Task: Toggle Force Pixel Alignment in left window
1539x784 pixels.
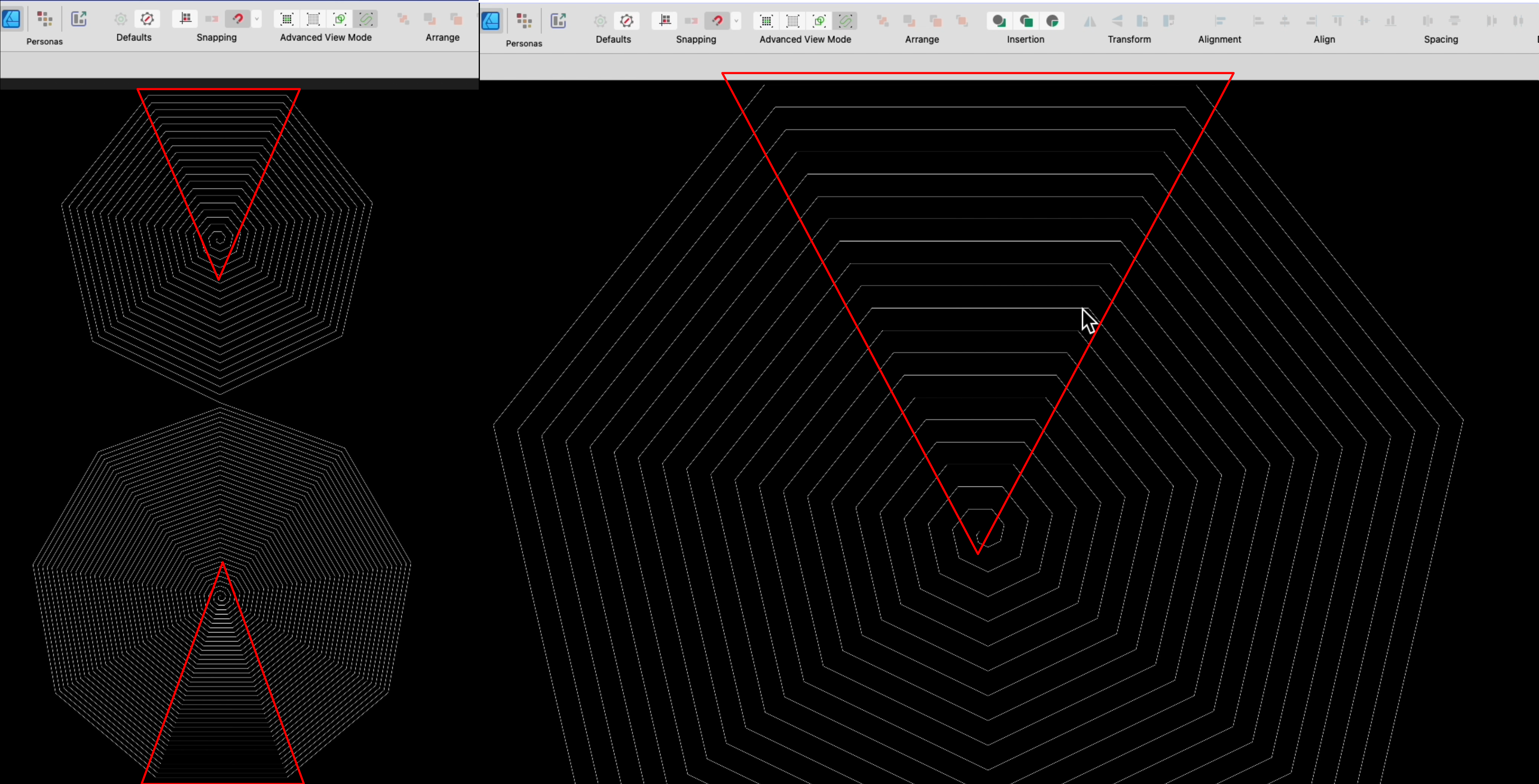Action: tap(185, 19)
